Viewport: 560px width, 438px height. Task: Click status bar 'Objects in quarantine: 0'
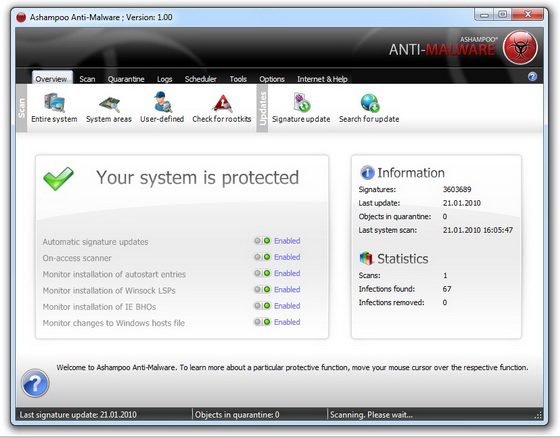click(x=237, y=415)
